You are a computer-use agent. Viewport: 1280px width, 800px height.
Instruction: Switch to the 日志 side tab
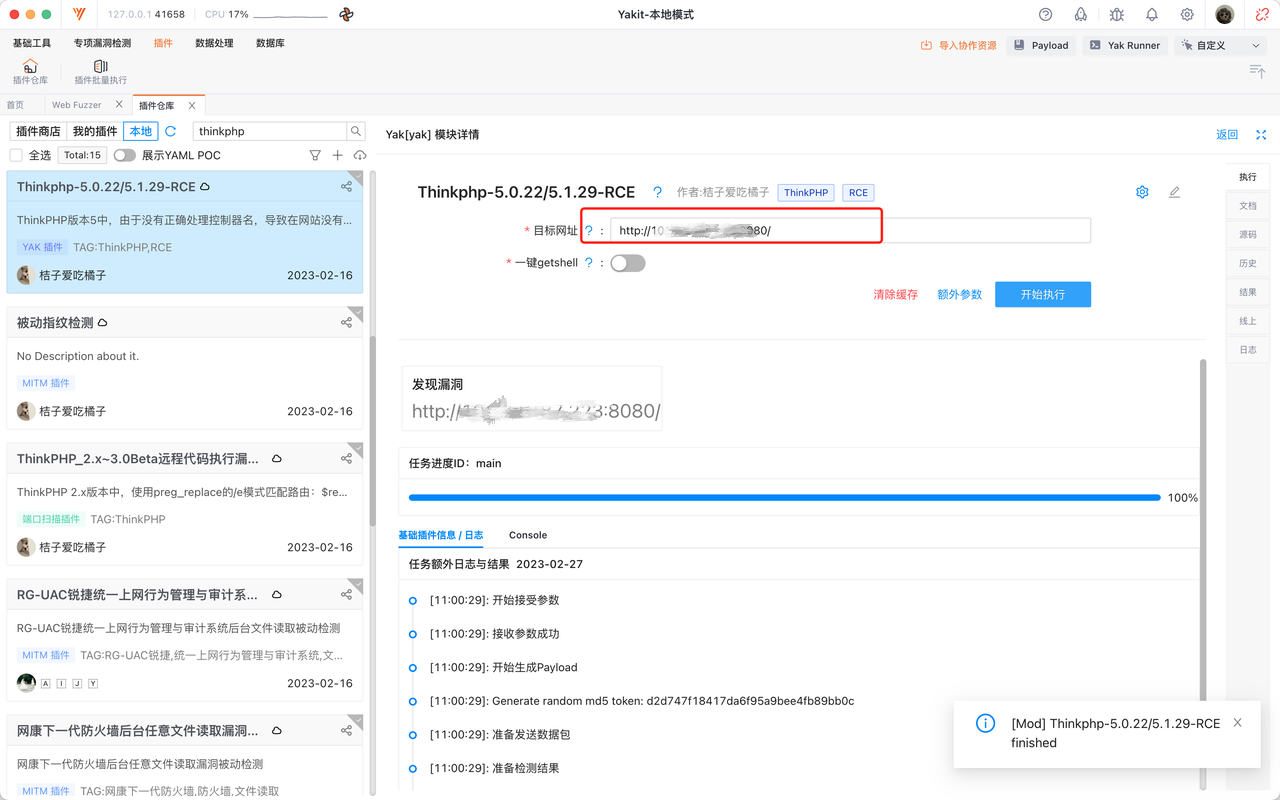coord(1248,350)
